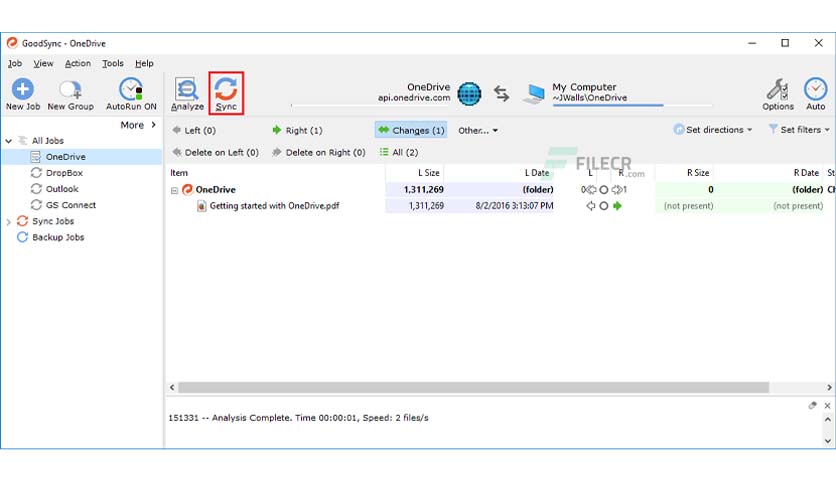Show the Changes (1) filter
The width and height of the screenshot is (836, 484).
pos(411,131)
